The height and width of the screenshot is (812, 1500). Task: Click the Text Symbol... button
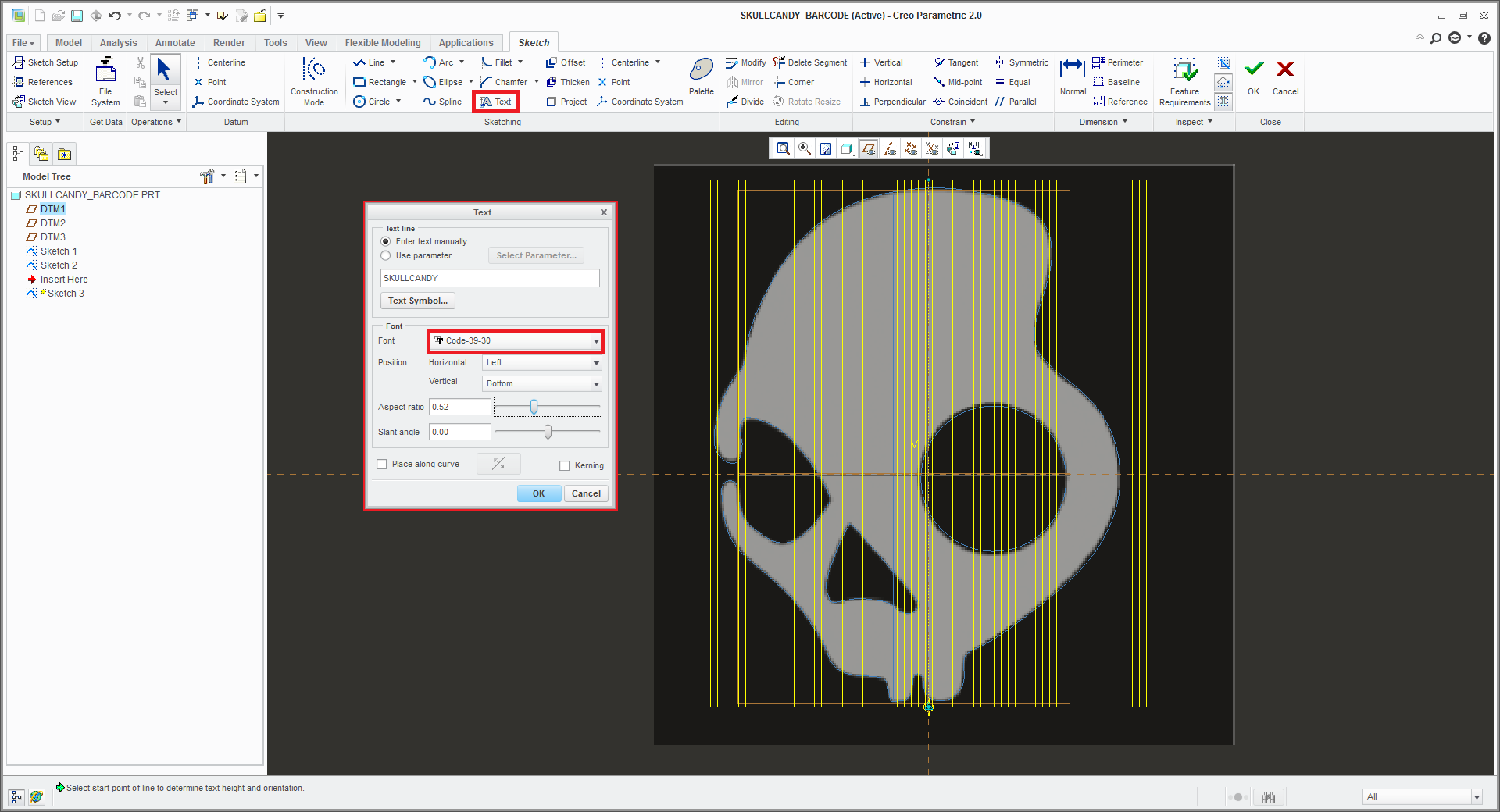point(417,301)
